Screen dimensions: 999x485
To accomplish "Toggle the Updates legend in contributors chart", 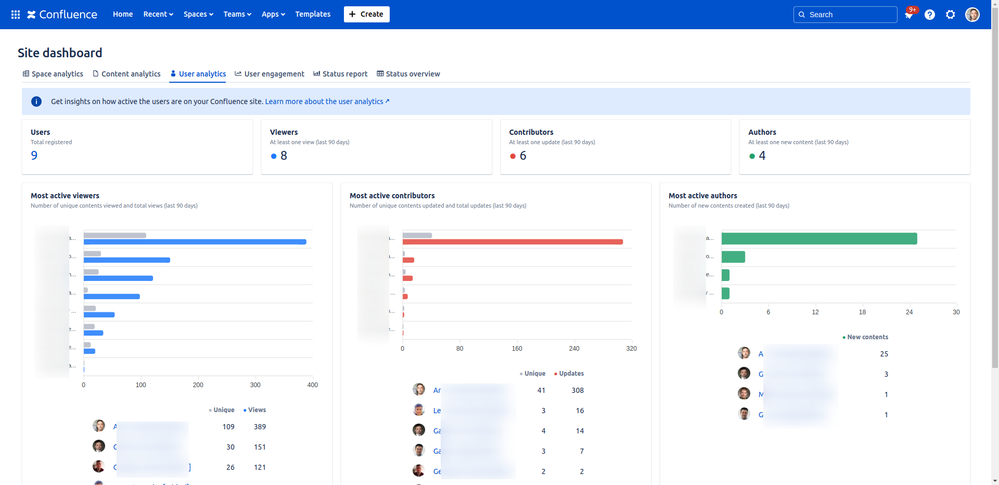I will (569, 373).
